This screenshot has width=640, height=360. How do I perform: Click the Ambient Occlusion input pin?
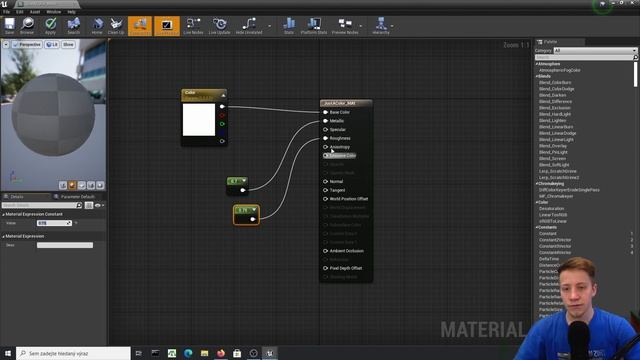[325, 251]
